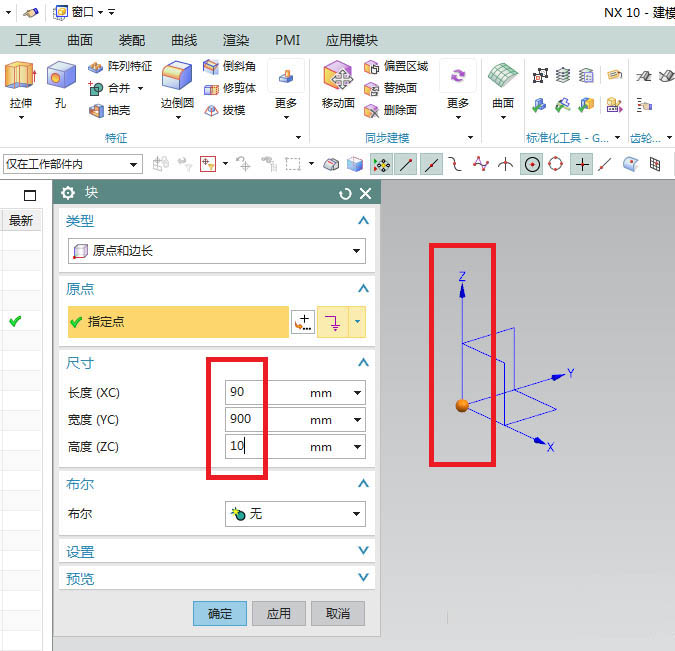
Task: Toggle the quadrant point snap icon
Action: (556, 164)
